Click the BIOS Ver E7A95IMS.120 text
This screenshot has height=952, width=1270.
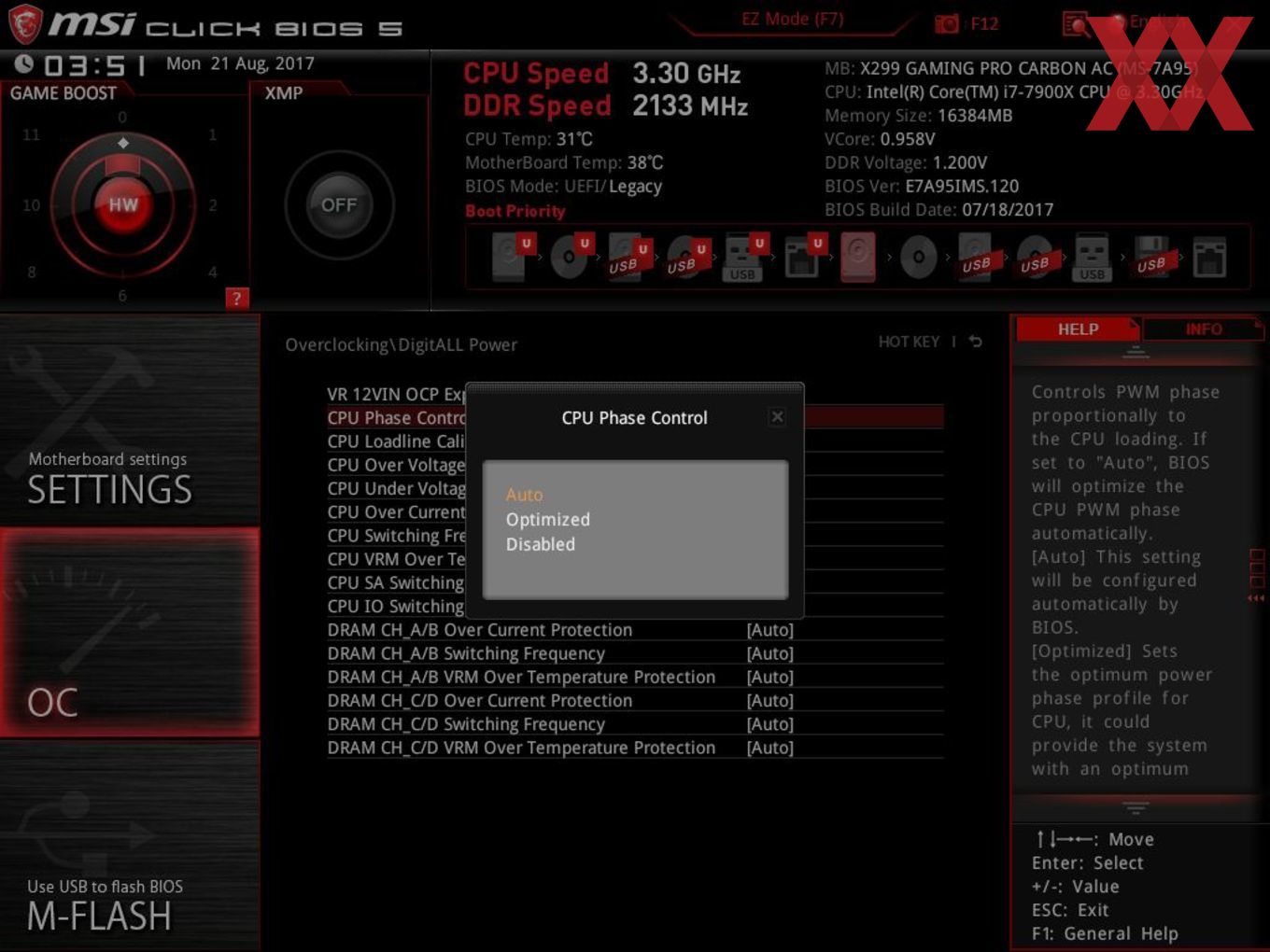click(922, 186)
